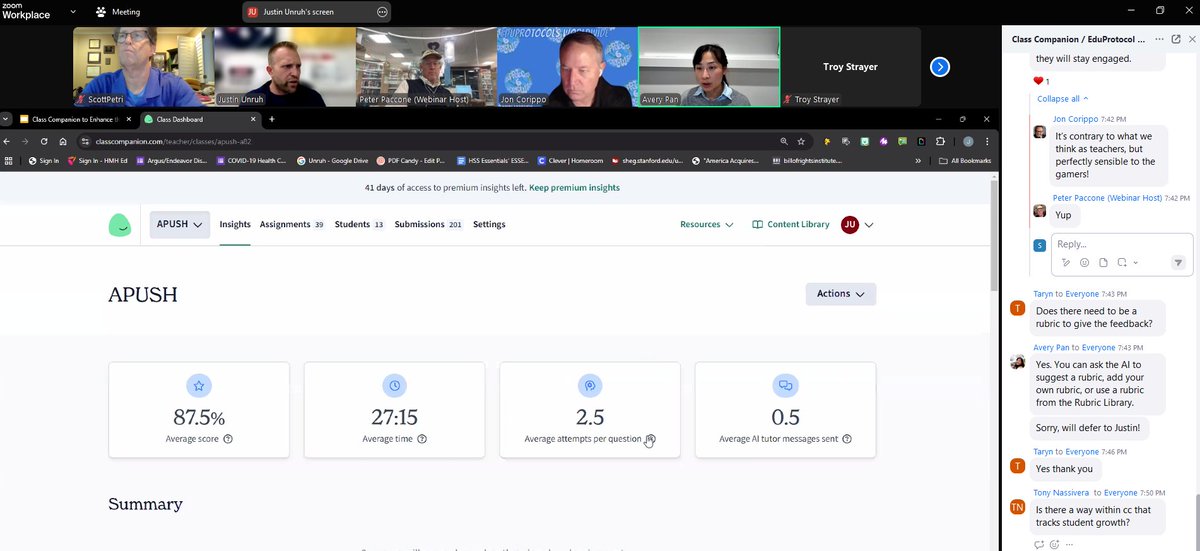
Task: Open the Students tab
Action: (359, 225)
